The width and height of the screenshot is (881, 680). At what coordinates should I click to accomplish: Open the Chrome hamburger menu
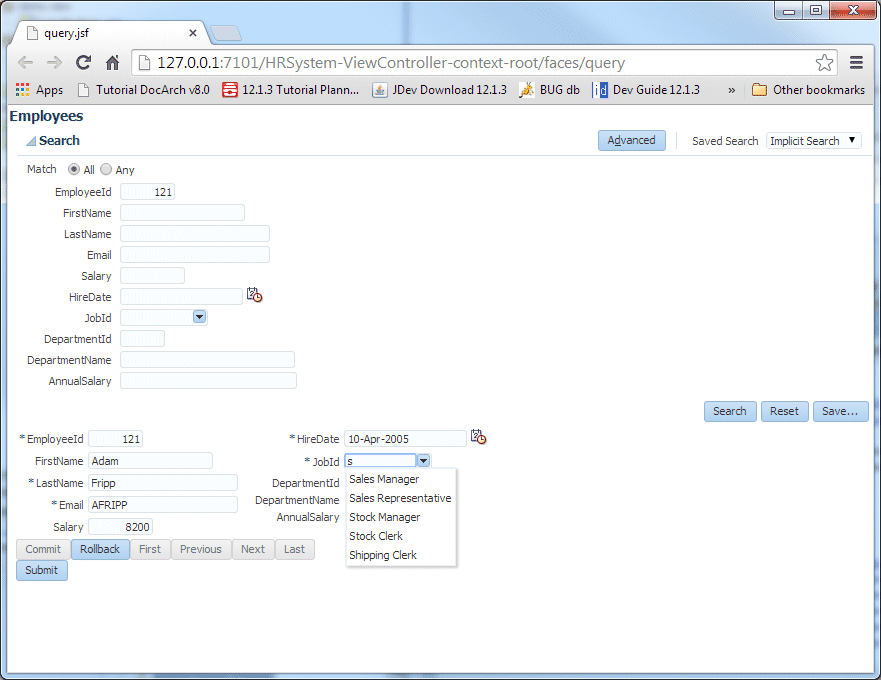(856, 62)
